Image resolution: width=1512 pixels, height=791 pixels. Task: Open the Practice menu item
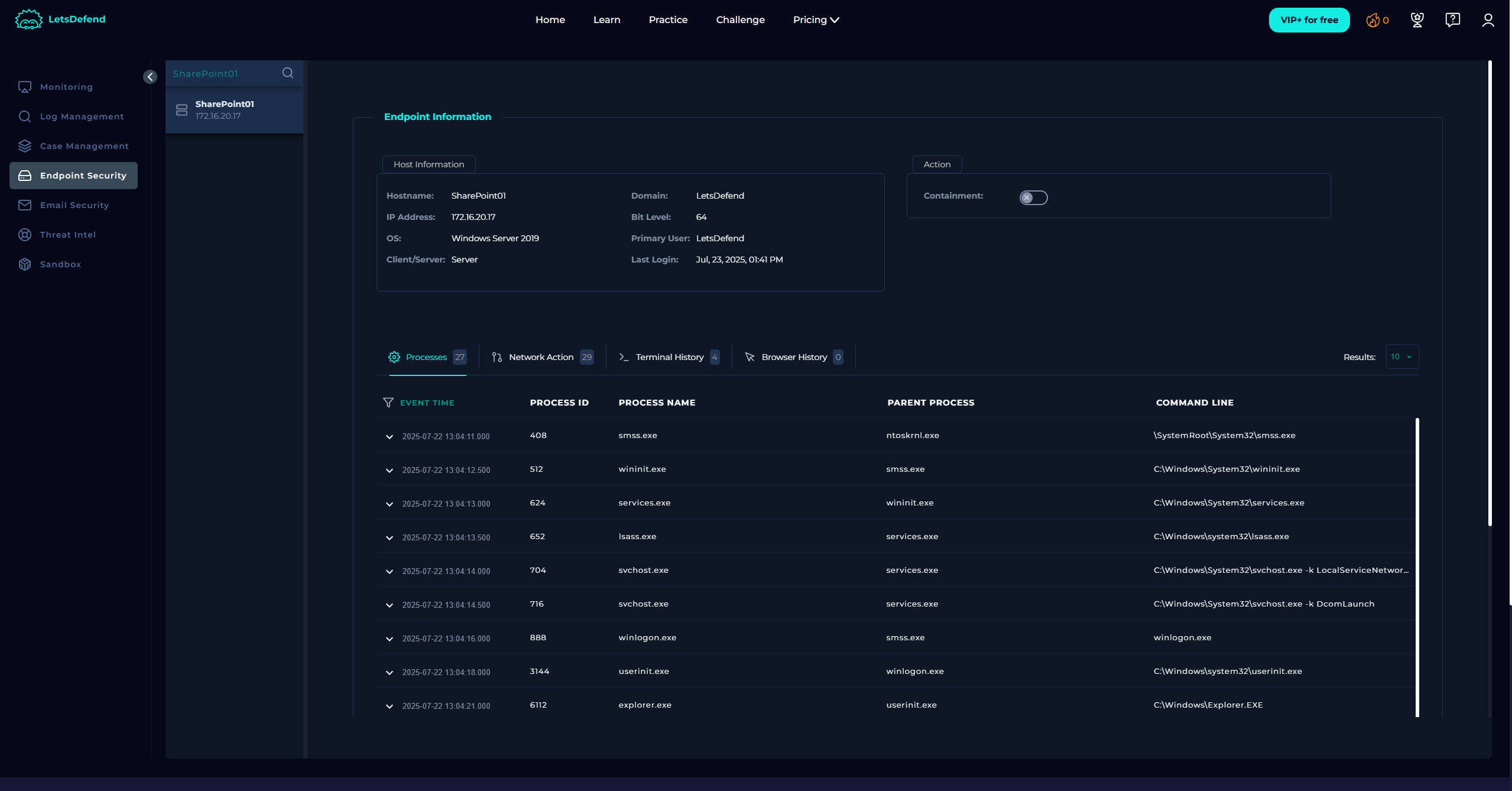669,20
